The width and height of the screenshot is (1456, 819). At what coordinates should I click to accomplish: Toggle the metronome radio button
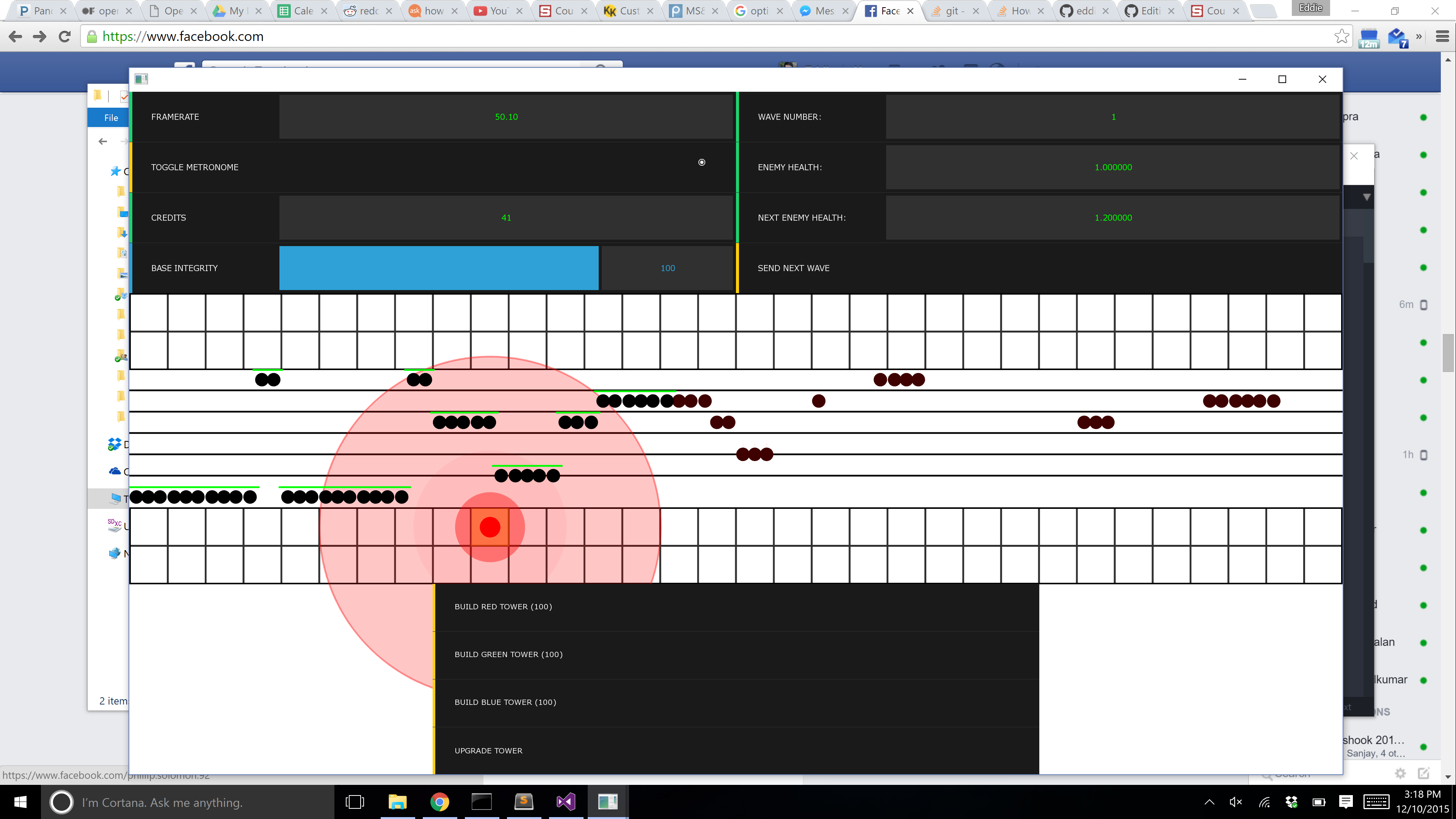[701, 163]
